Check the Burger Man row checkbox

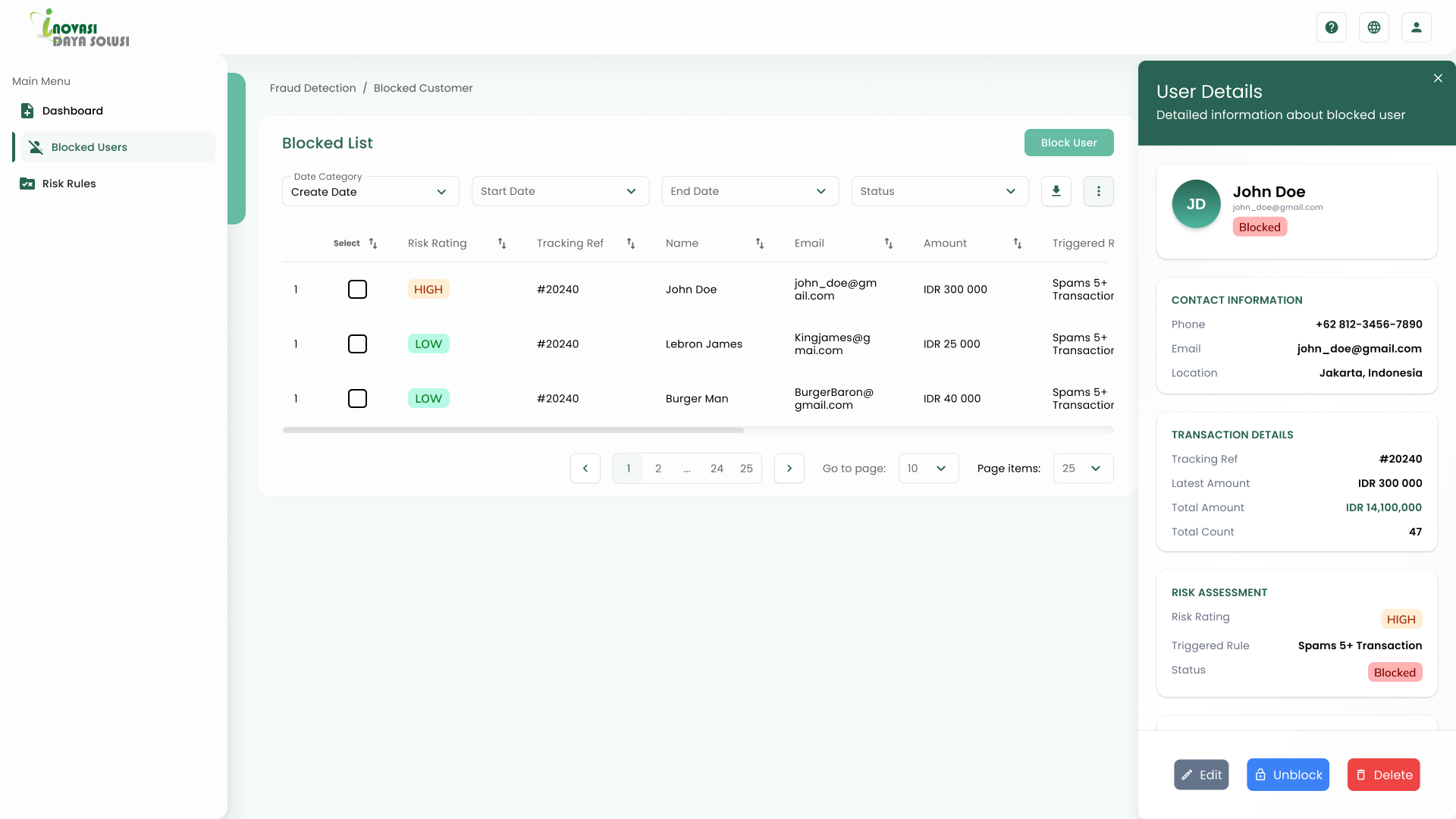(357, 399)
